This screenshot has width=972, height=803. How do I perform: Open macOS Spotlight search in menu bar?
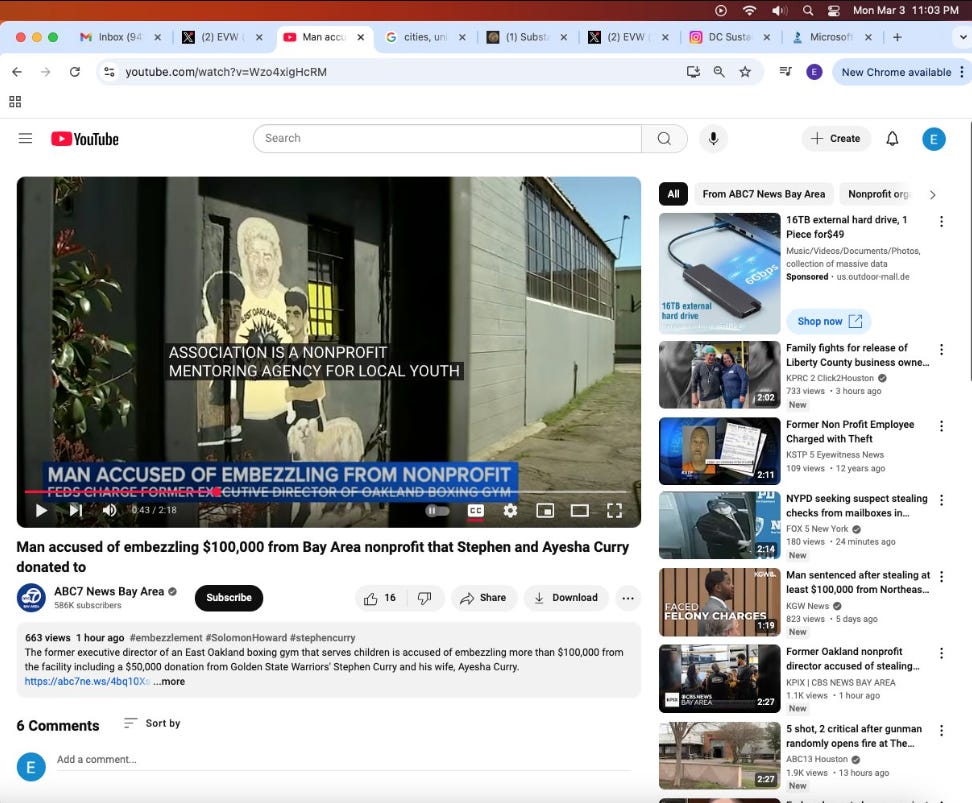[x=808, y=11]
